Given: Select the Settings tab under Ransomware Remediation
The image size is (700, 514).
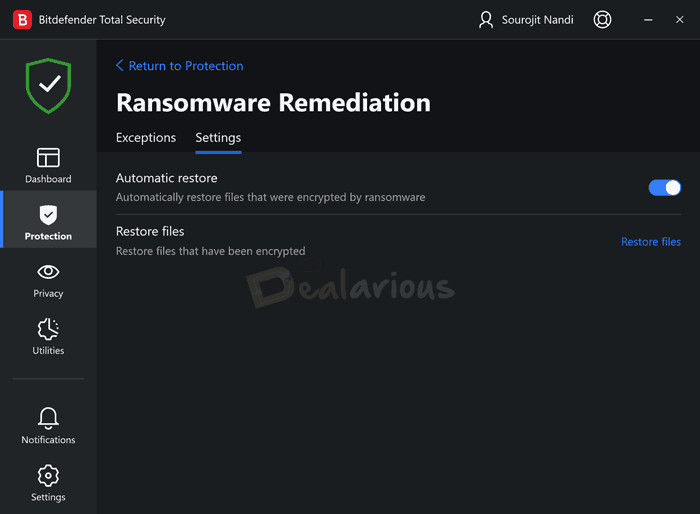Looking at the screenshot, I should pyautogui.click(x=218, y=138).
